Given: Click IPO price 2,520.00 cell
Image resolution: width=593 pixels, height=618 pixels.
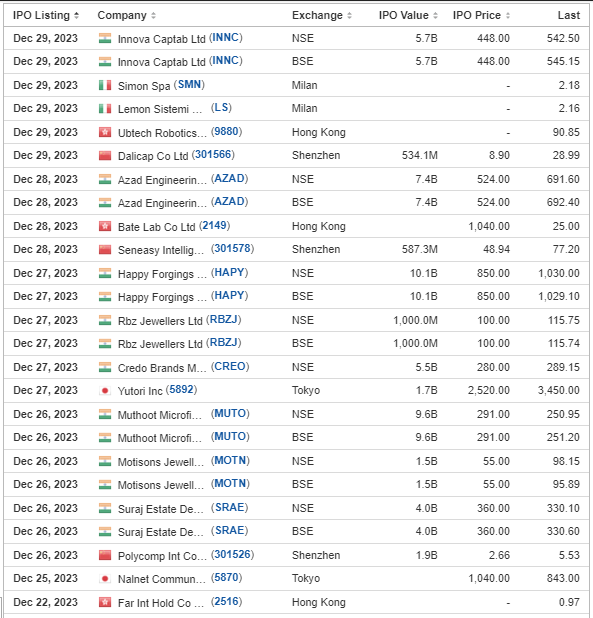Looking at the screenshot, I should (489, 391).
